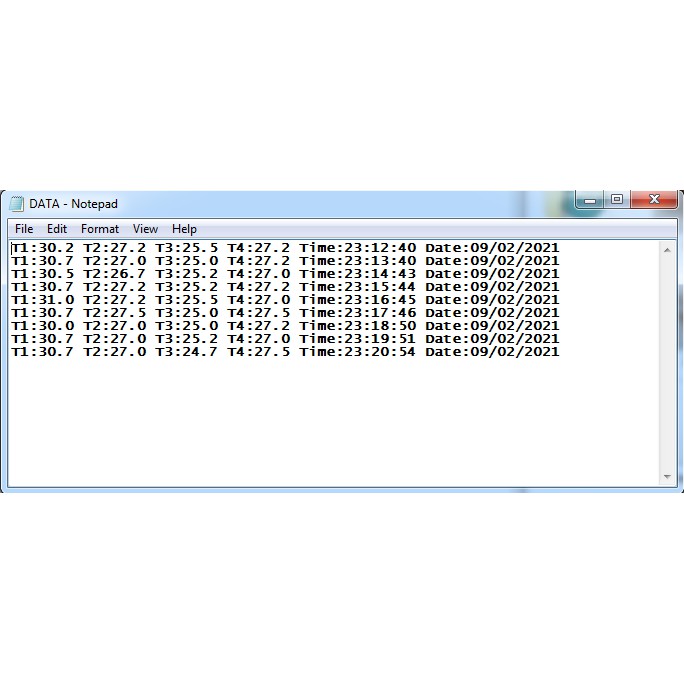The image size is (684, 684).
Task: Open the Format menu
Action: pos(100,229)
